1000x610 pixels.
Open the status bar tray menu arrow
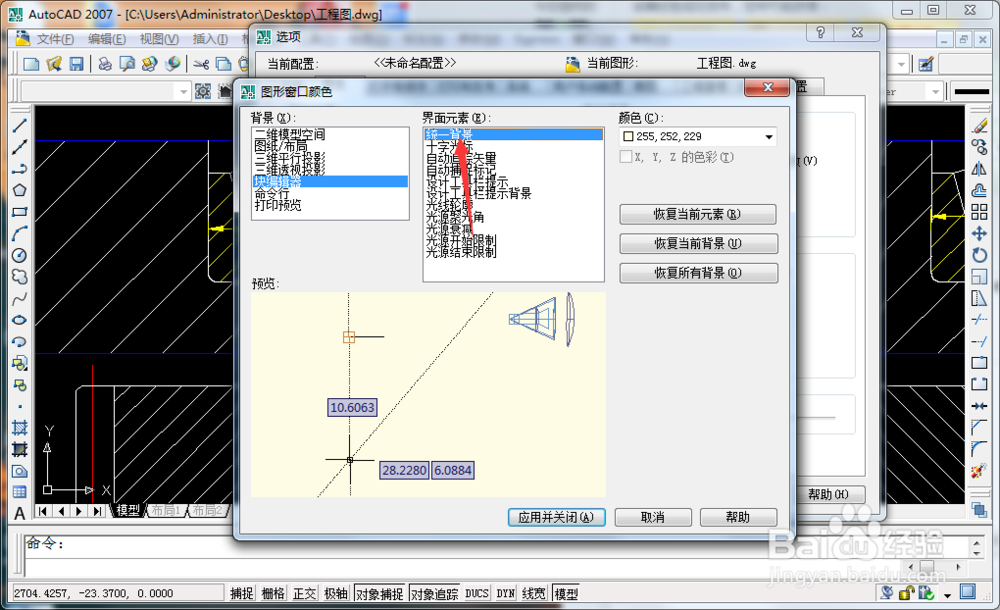point(948,595)
